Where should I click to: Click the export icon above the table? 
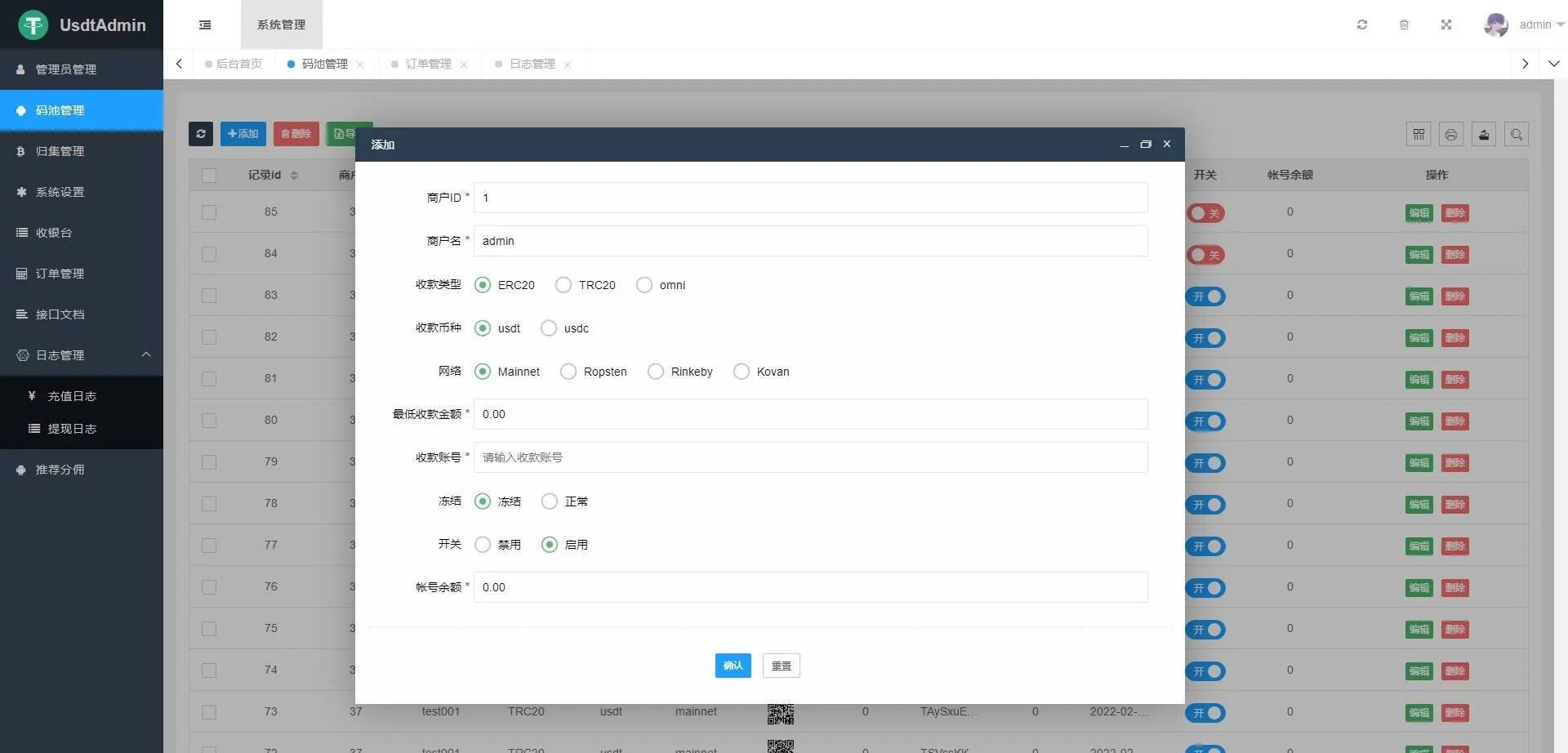(1484, 134)
